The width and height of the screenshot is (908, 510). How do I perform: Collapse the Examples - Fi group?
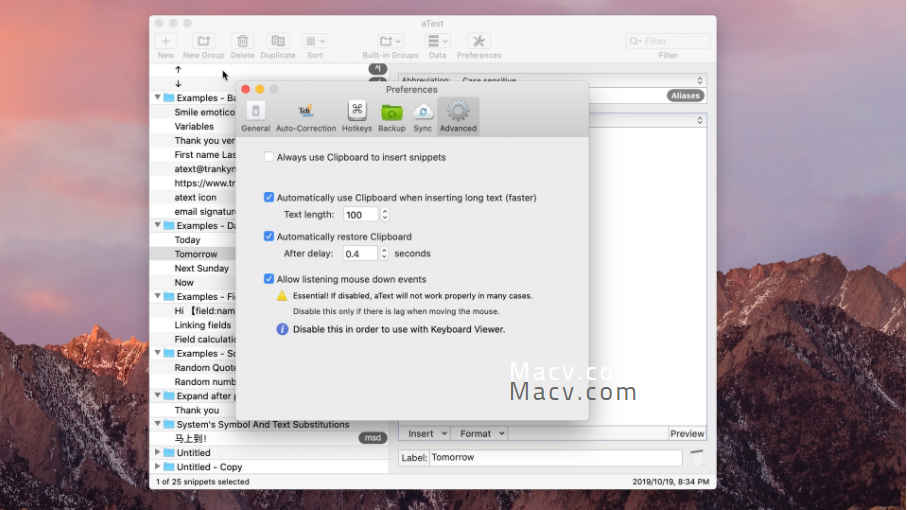[x=158, y=296]
